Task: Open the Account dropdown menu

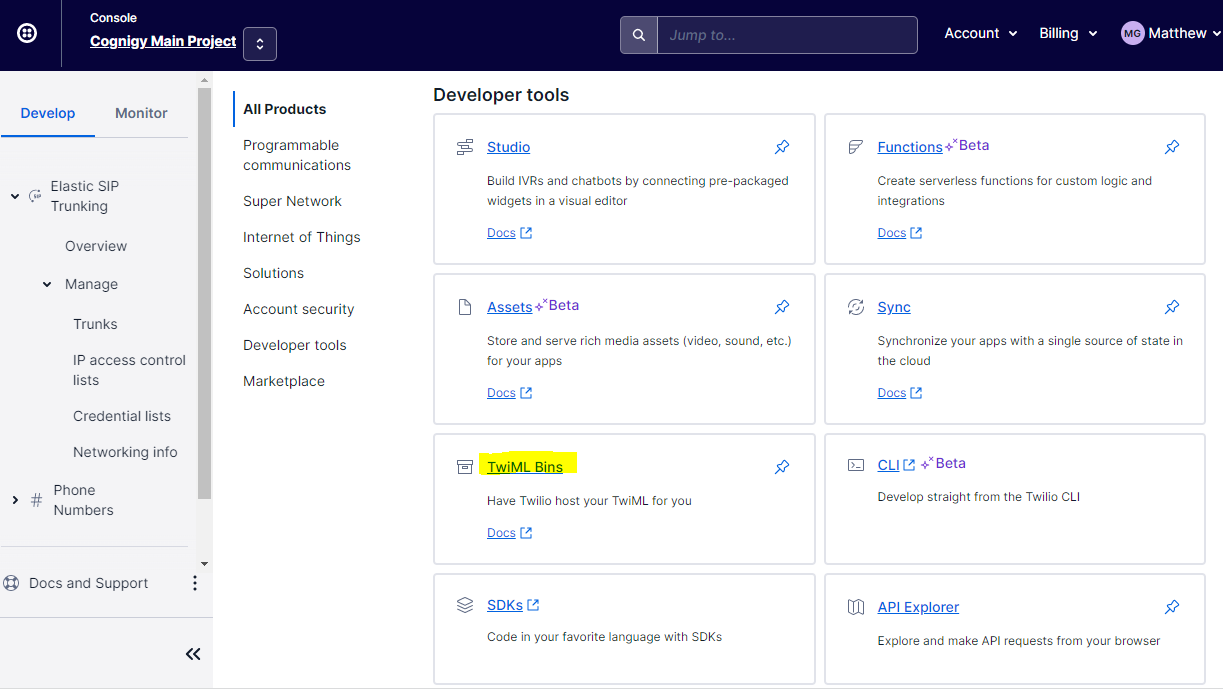Action: (981, 33)
